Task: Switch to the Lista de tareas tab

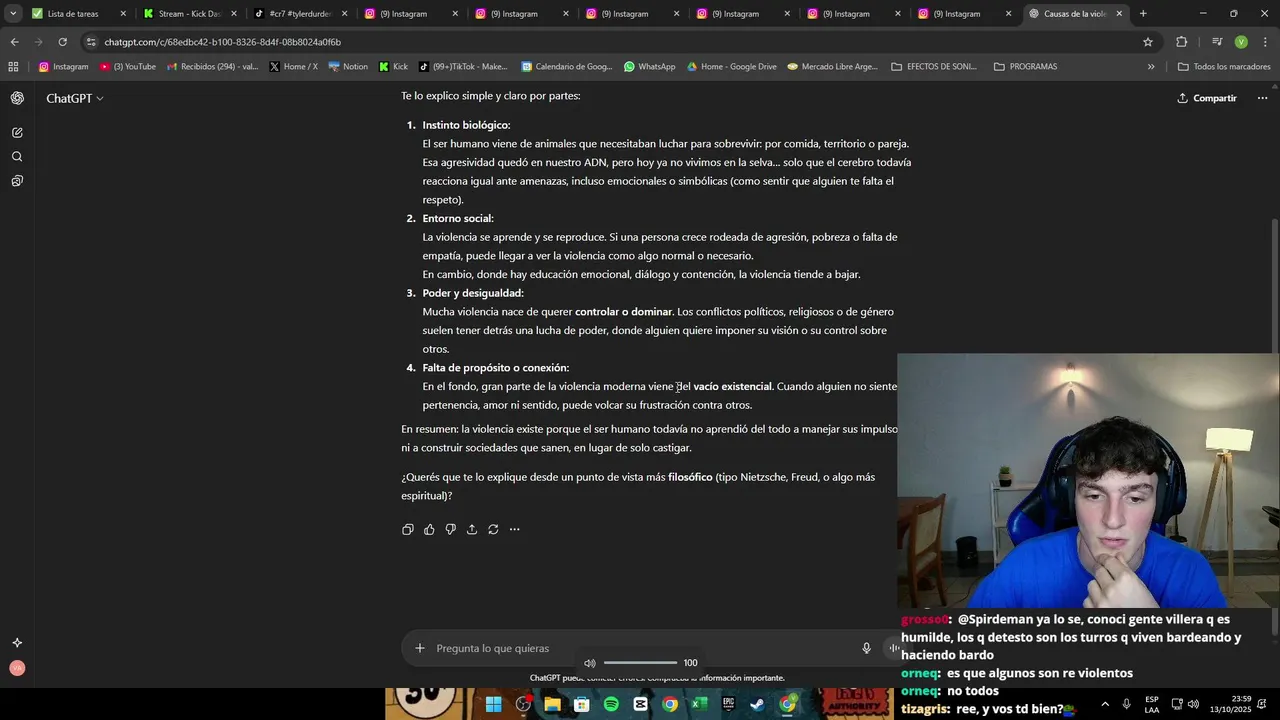Action: click(79, 14)
